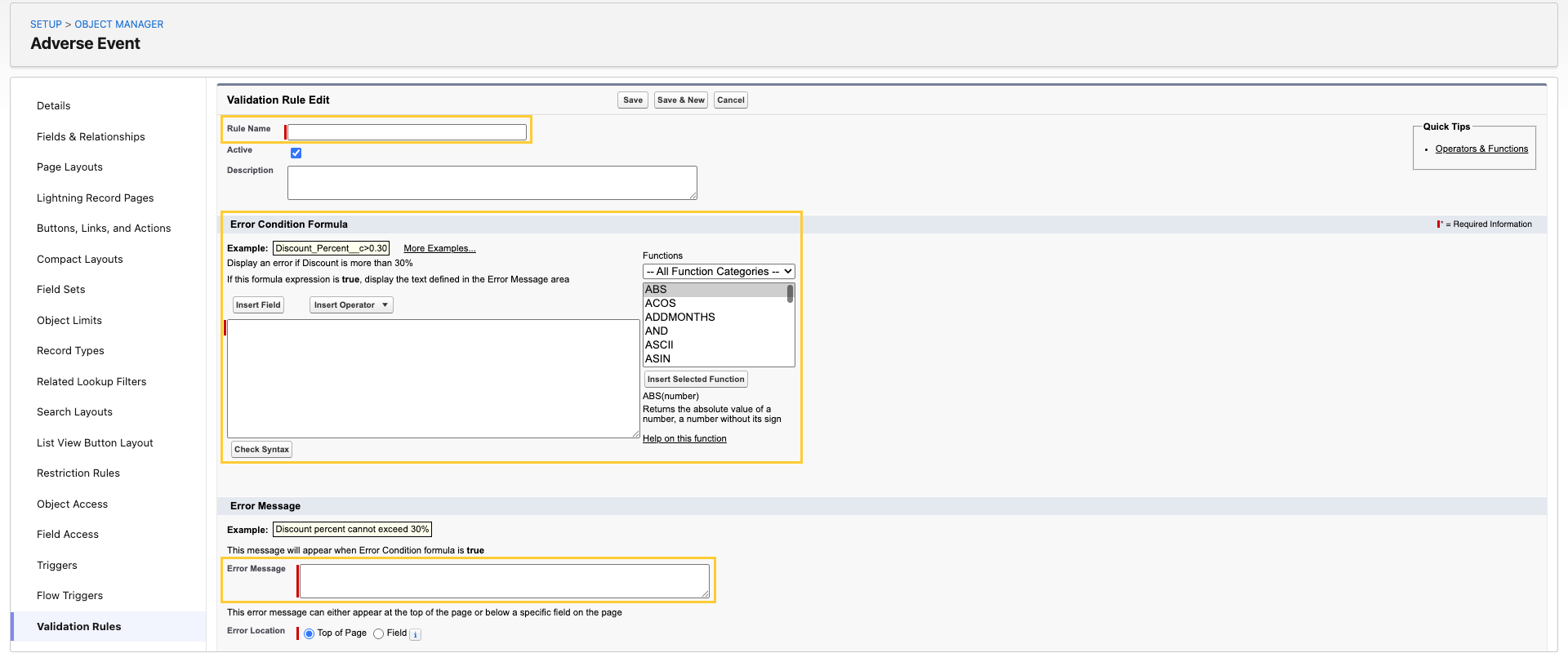This screenshot has width=1568, height=662.
Task: Open Object Access
Action: coord(72,504)
